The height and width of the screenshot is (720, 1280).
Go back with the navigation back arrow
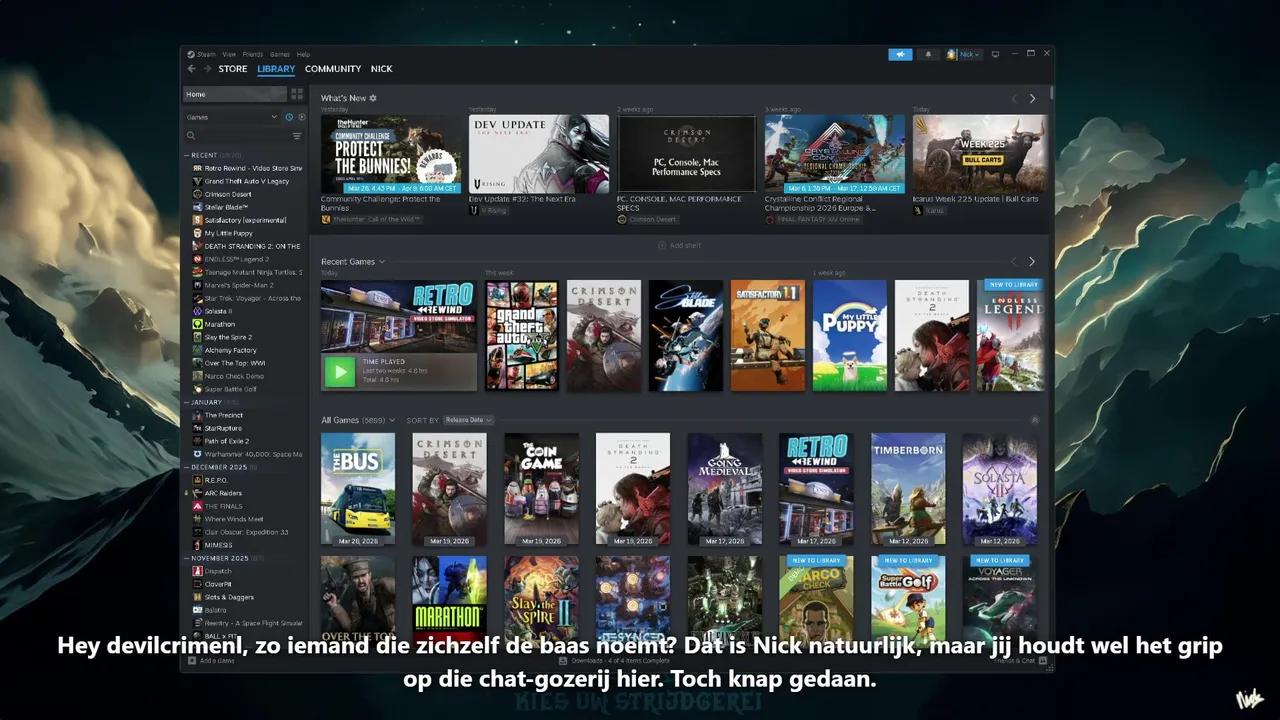[x=191, y=69]
